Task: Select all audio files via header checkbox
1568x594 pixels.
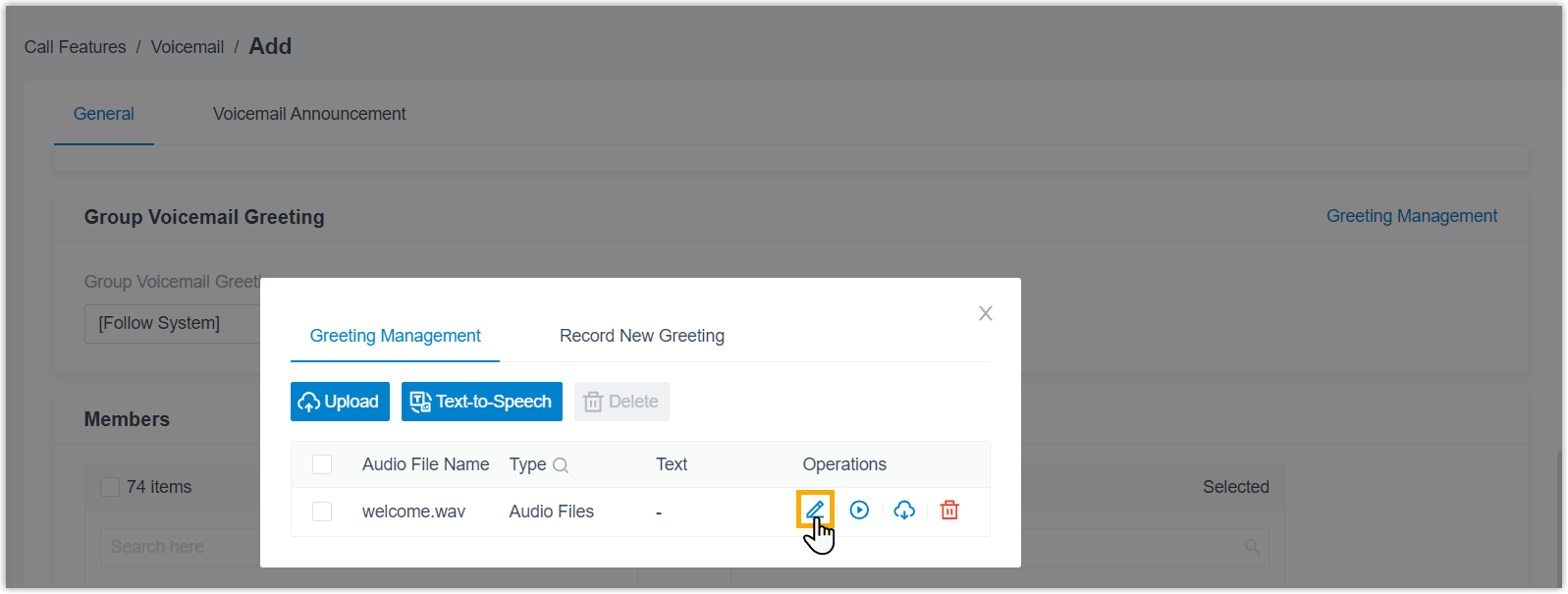Action: (322, 464)
